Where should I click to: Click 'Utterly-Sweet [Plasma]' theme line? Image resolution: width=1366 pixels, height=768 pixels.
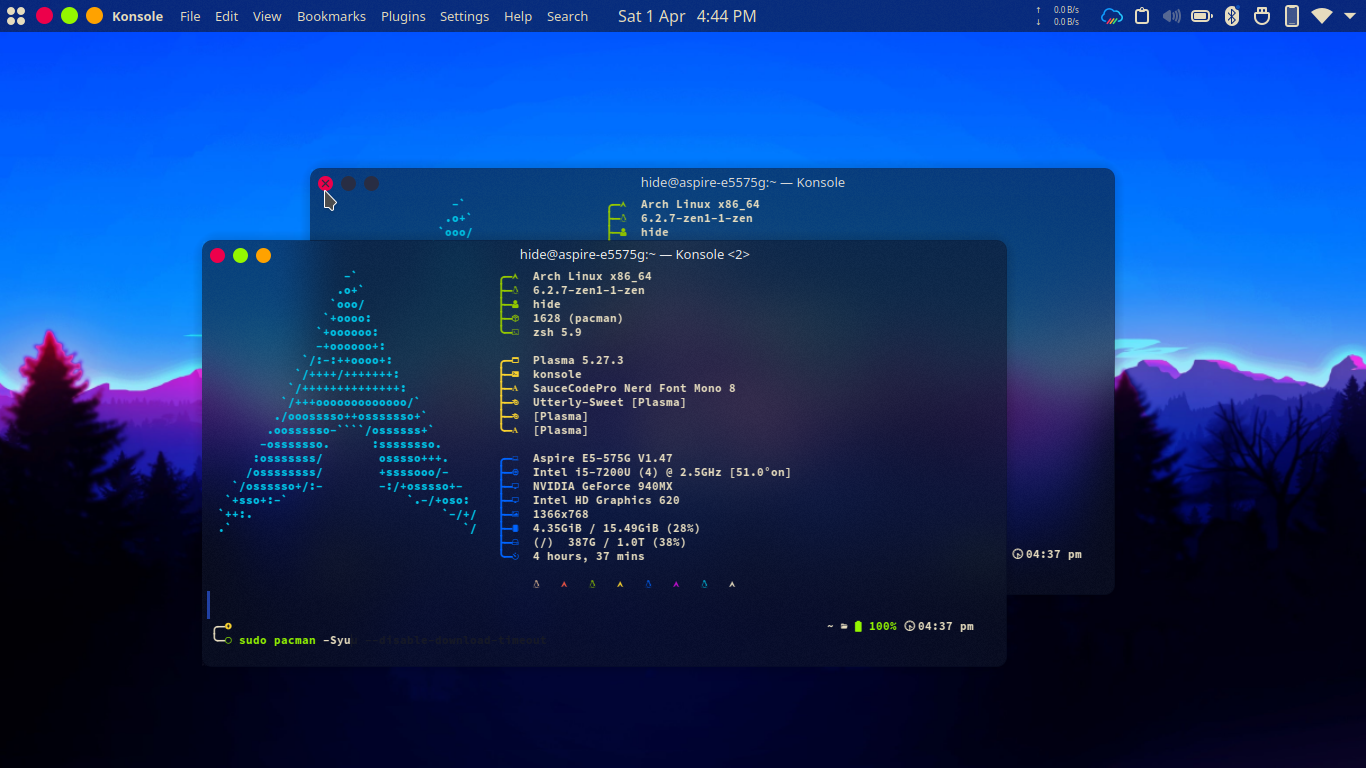[610, 402]
